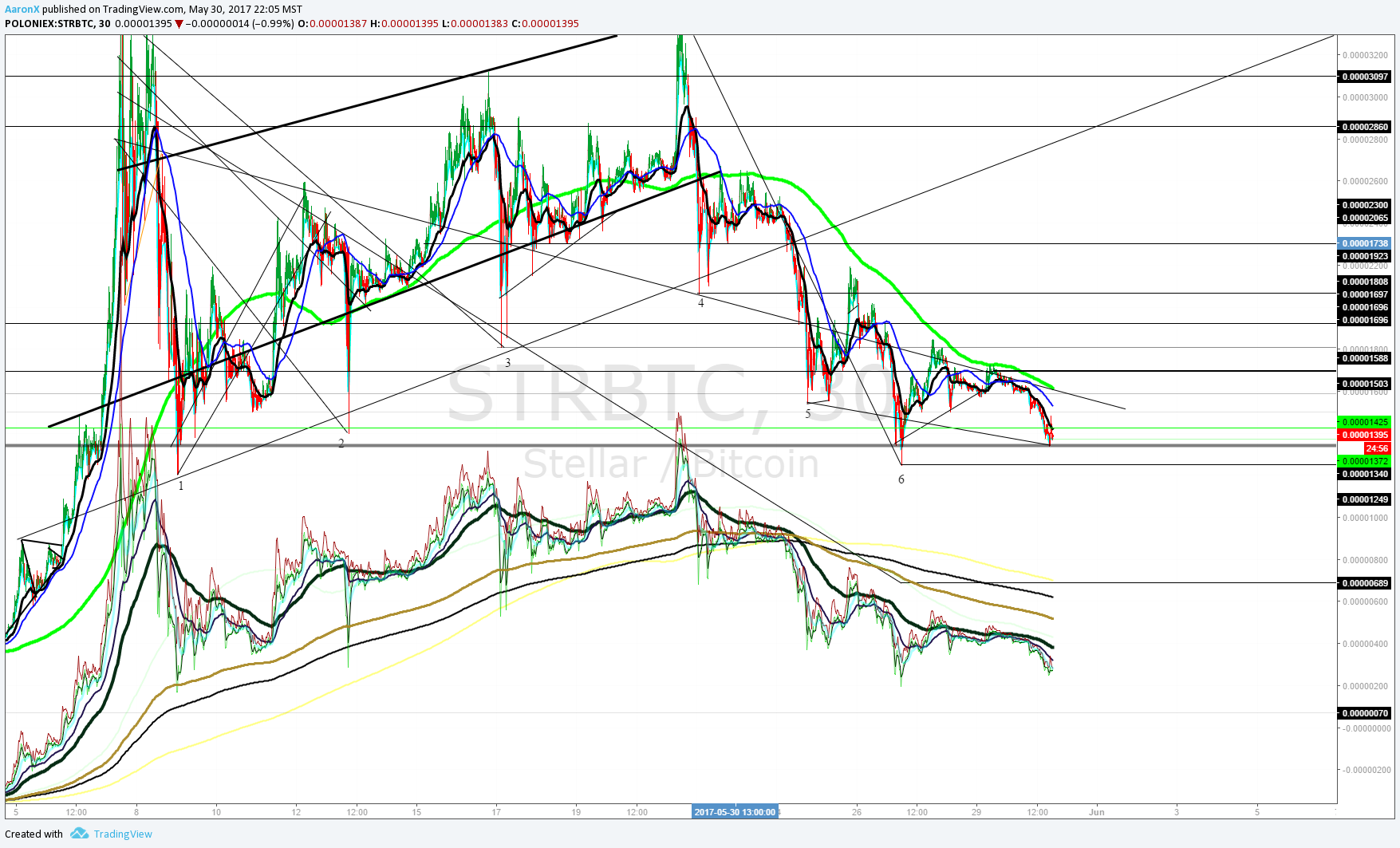Click the 0.00001697 price label

[1365, 294]
